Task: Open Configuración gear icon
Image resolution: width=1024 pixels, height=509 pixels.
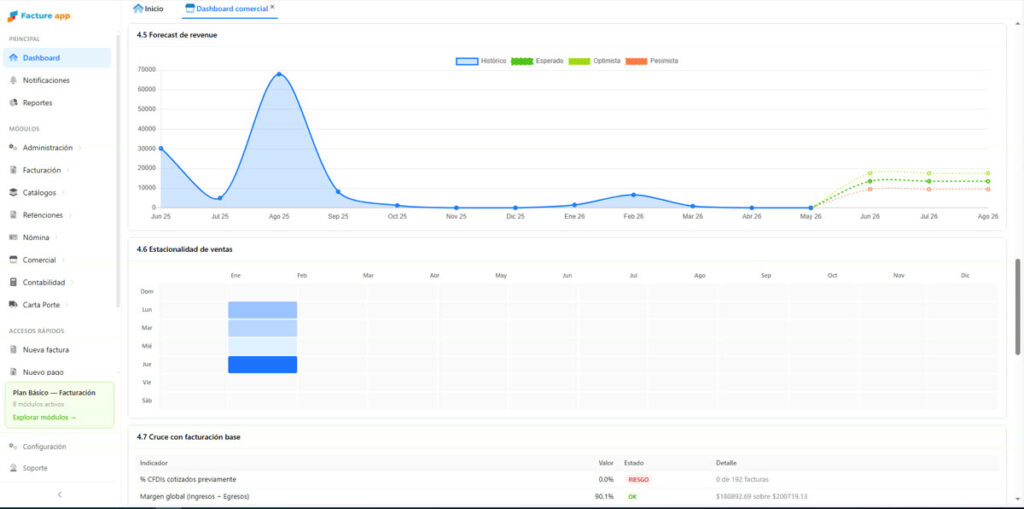Action: point(13,446)
